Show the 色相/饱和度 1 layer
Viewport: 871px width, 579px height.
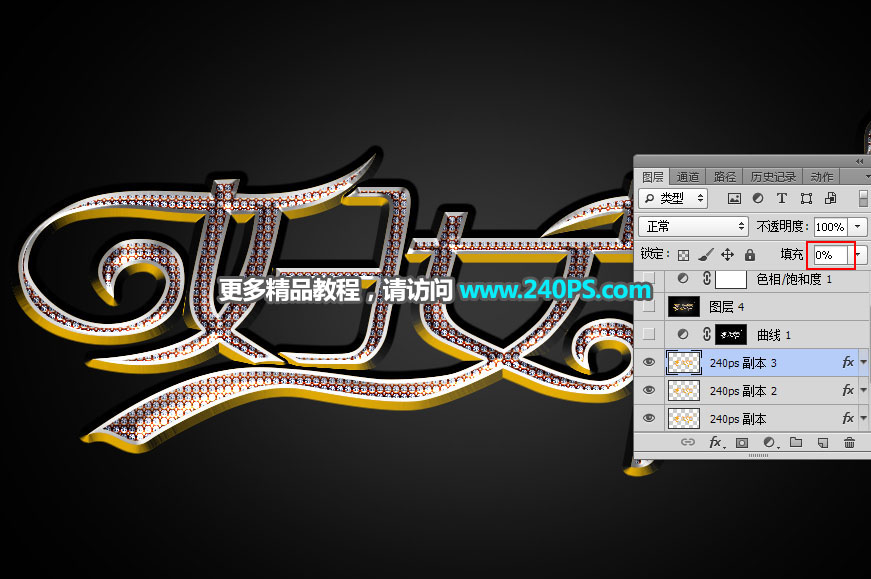(x=649, y=278)
